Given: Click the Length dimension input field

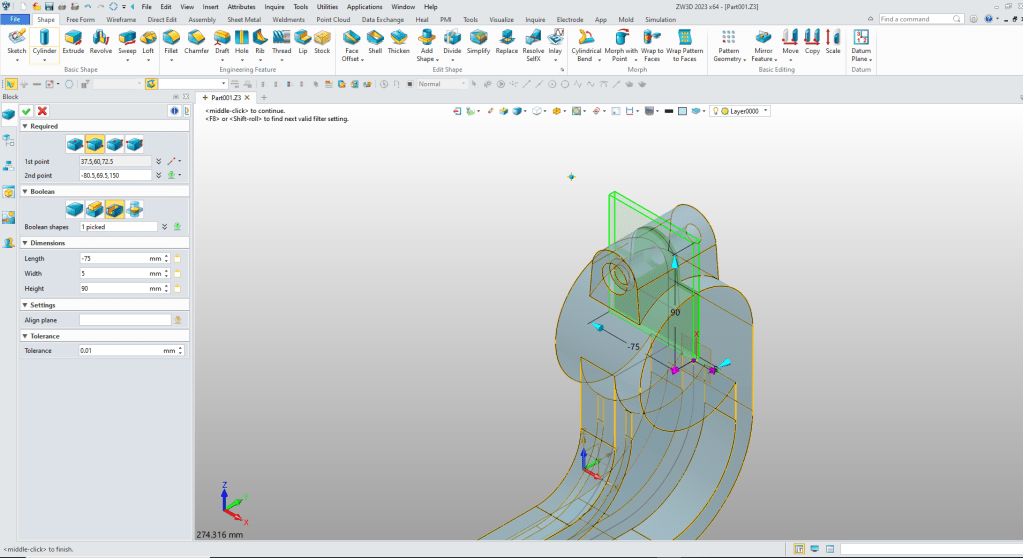Looking at the screenshot, I should 115,258.
